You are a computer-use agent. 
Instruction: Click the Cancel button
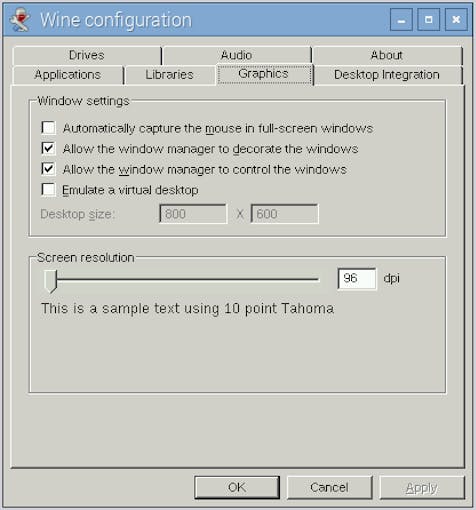coord(329,487)
